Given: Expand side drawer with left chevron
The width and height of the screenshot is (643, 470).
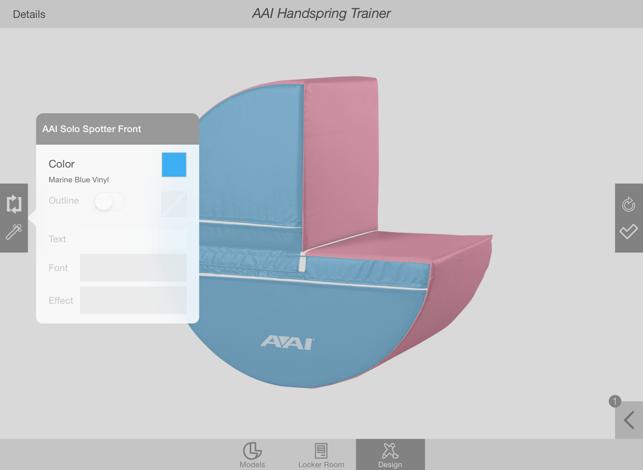Looking at the screenshot, I should pos(629,420).
